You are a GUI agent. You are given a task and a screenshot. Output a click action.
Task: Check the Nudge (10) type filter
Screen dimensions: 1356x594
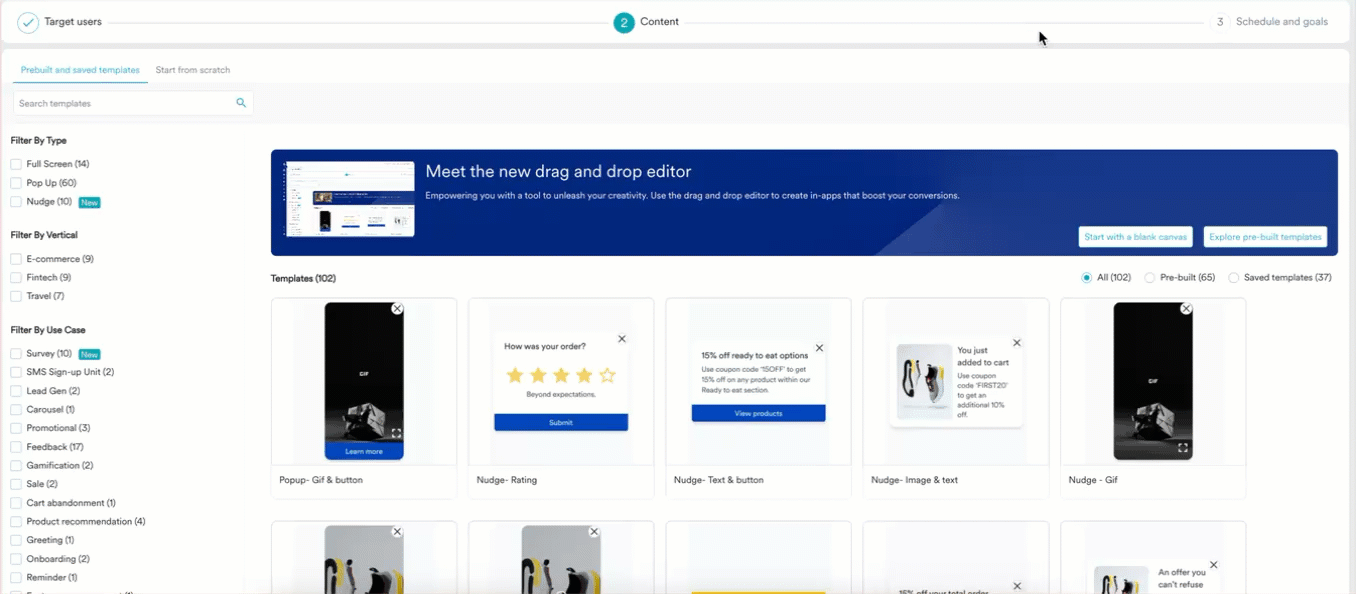coord(16,202)
